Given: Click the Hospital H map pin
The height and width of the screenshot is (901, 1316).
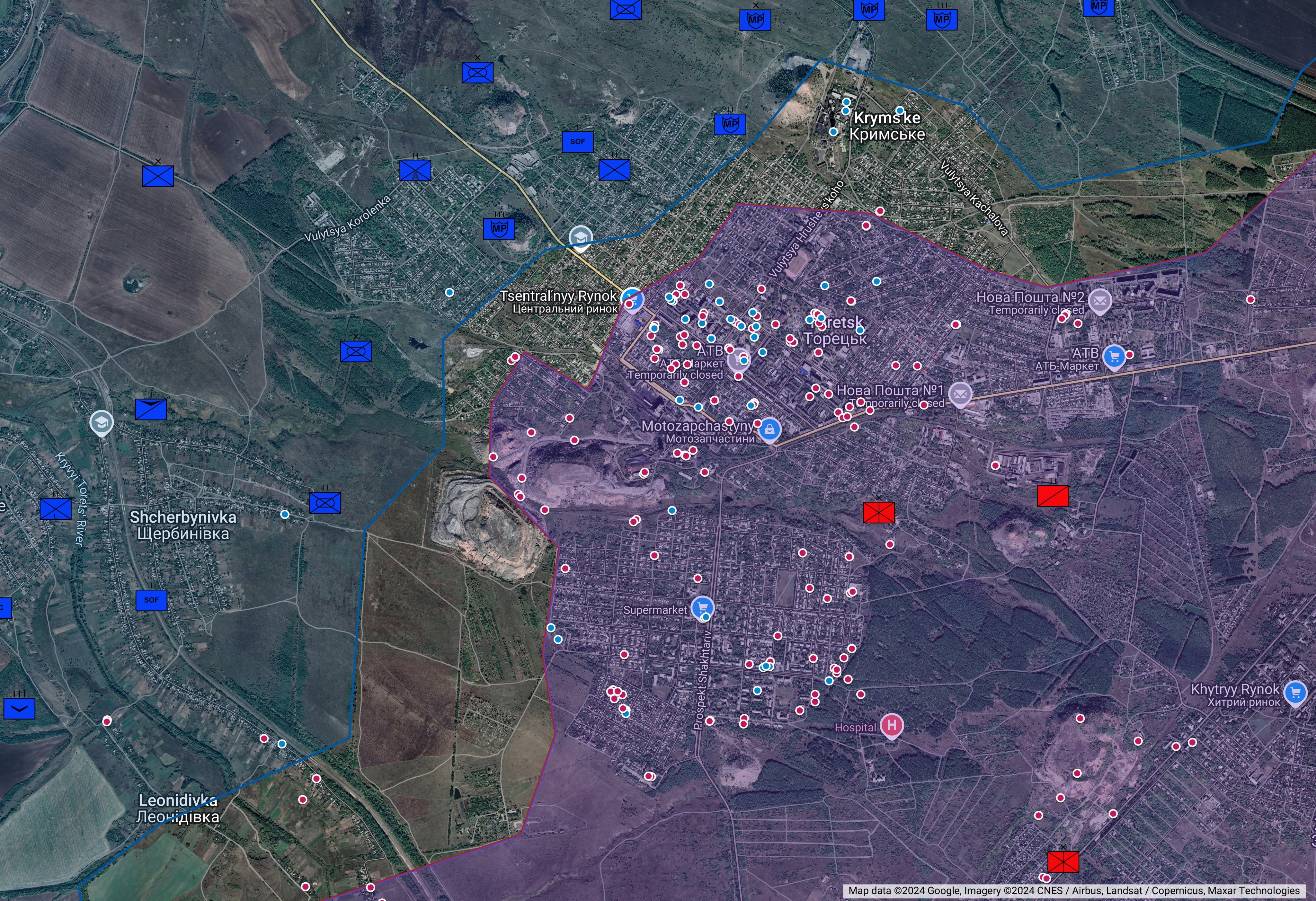Looking at the screenshot, I should [x=892, y=725].
